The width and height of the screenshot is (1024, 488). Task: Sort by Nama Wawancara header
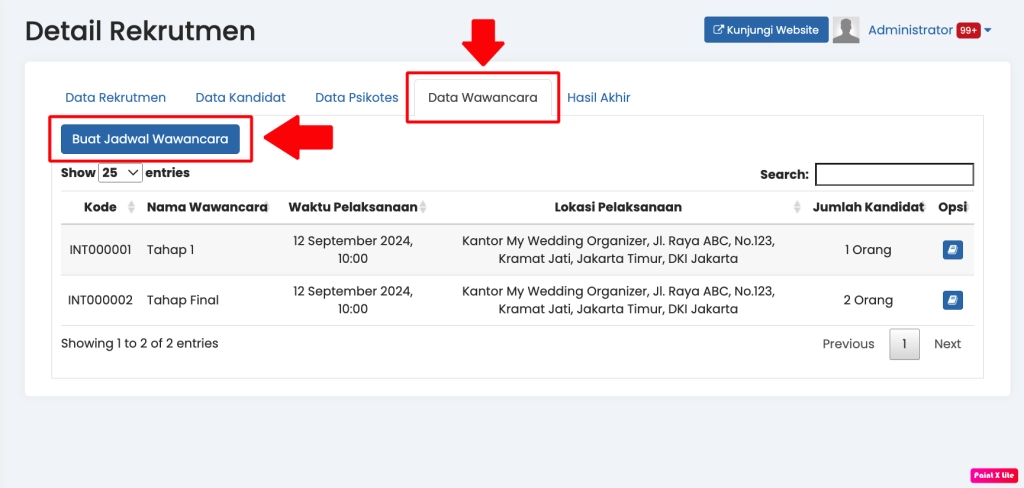(207, 207)
